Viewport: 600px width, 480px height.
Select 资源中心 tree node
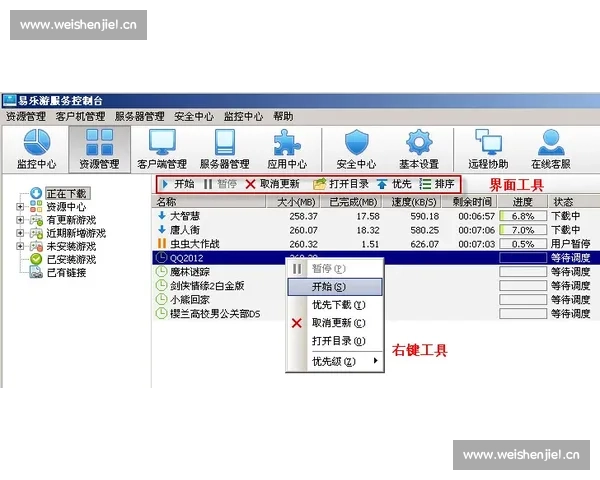(x=66, y=207)
